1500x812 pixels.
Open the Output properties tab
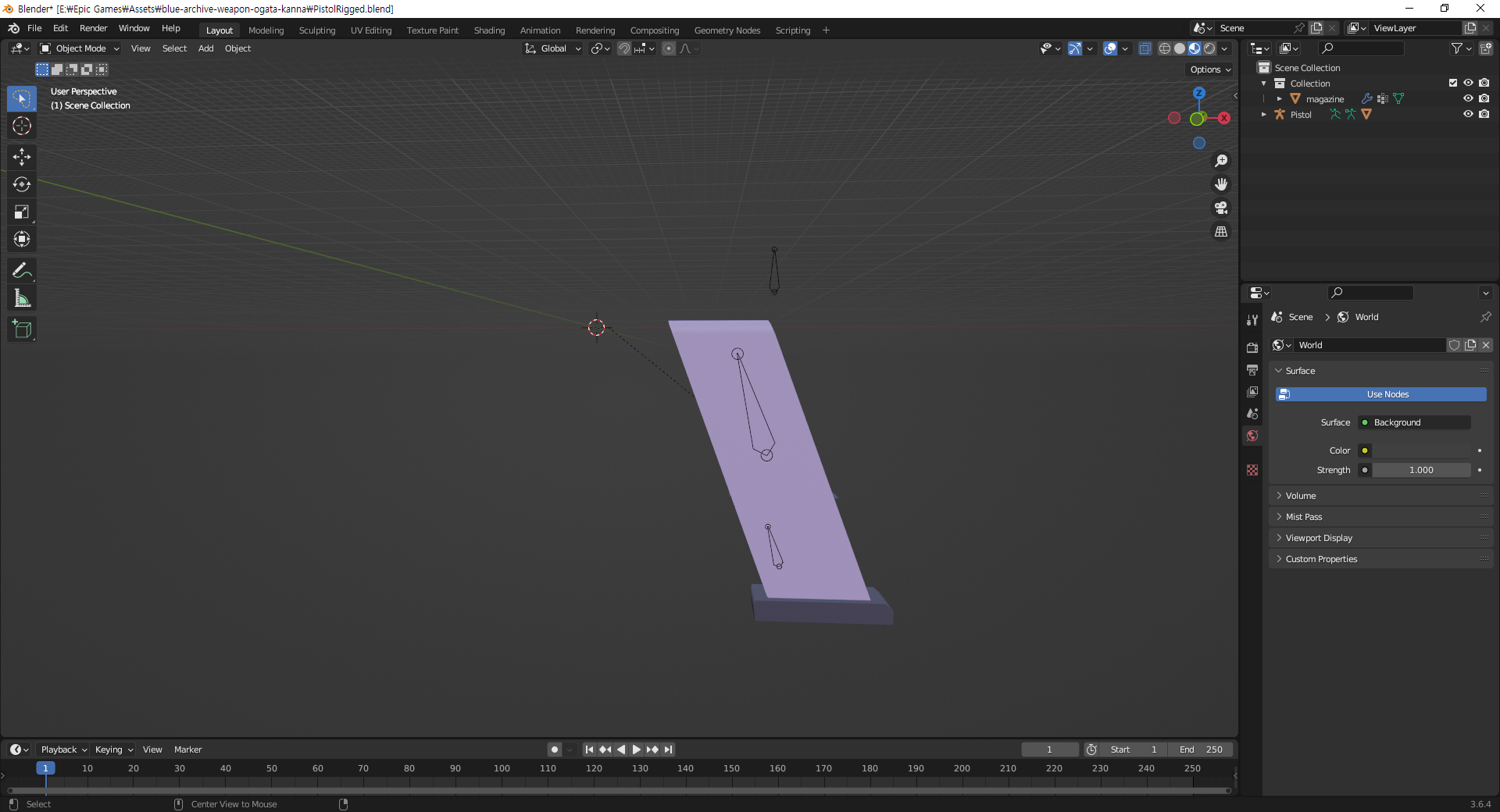[1252, 369]
